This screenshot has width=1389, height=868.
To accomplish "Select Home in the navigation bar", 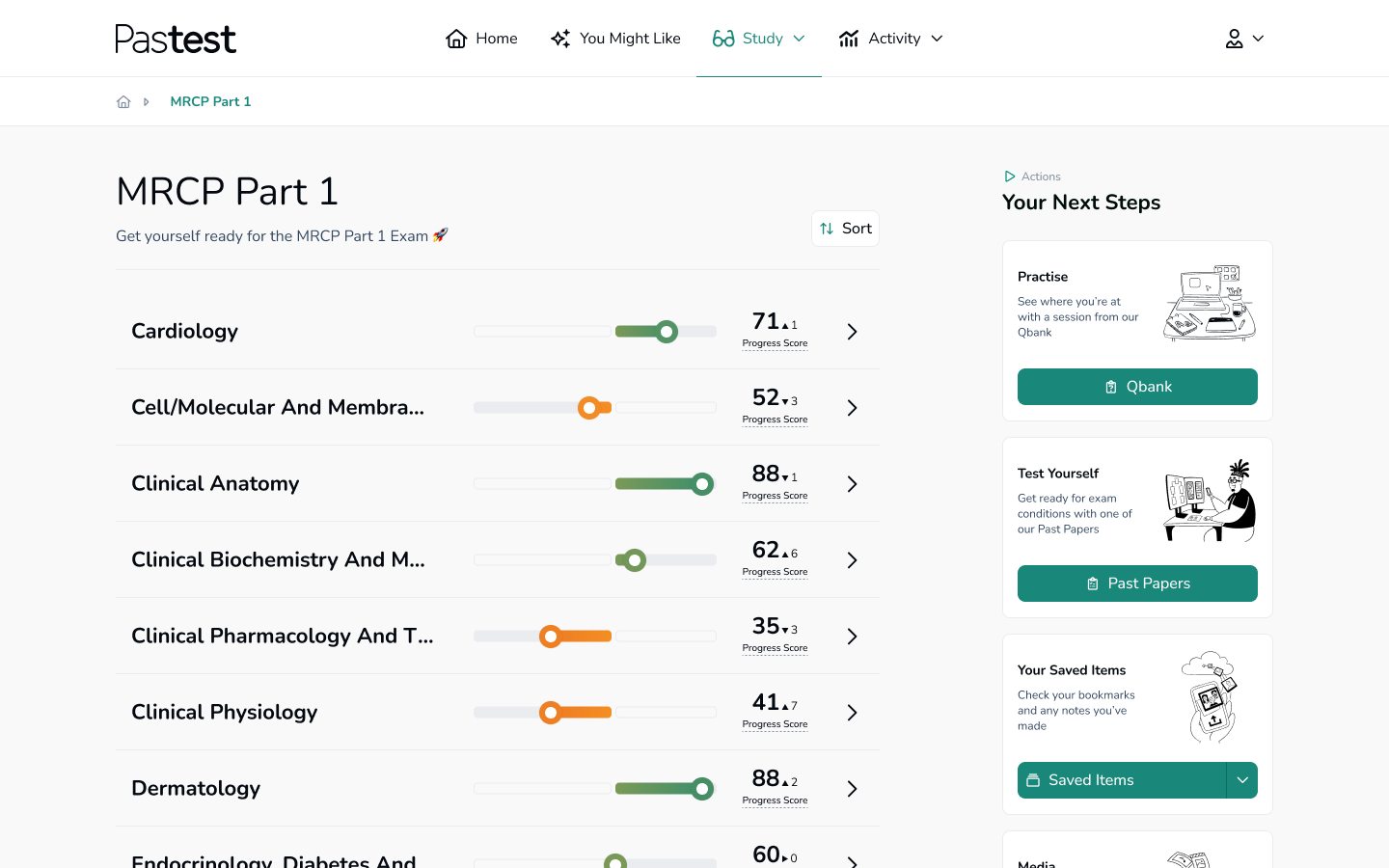I will 480,38.
